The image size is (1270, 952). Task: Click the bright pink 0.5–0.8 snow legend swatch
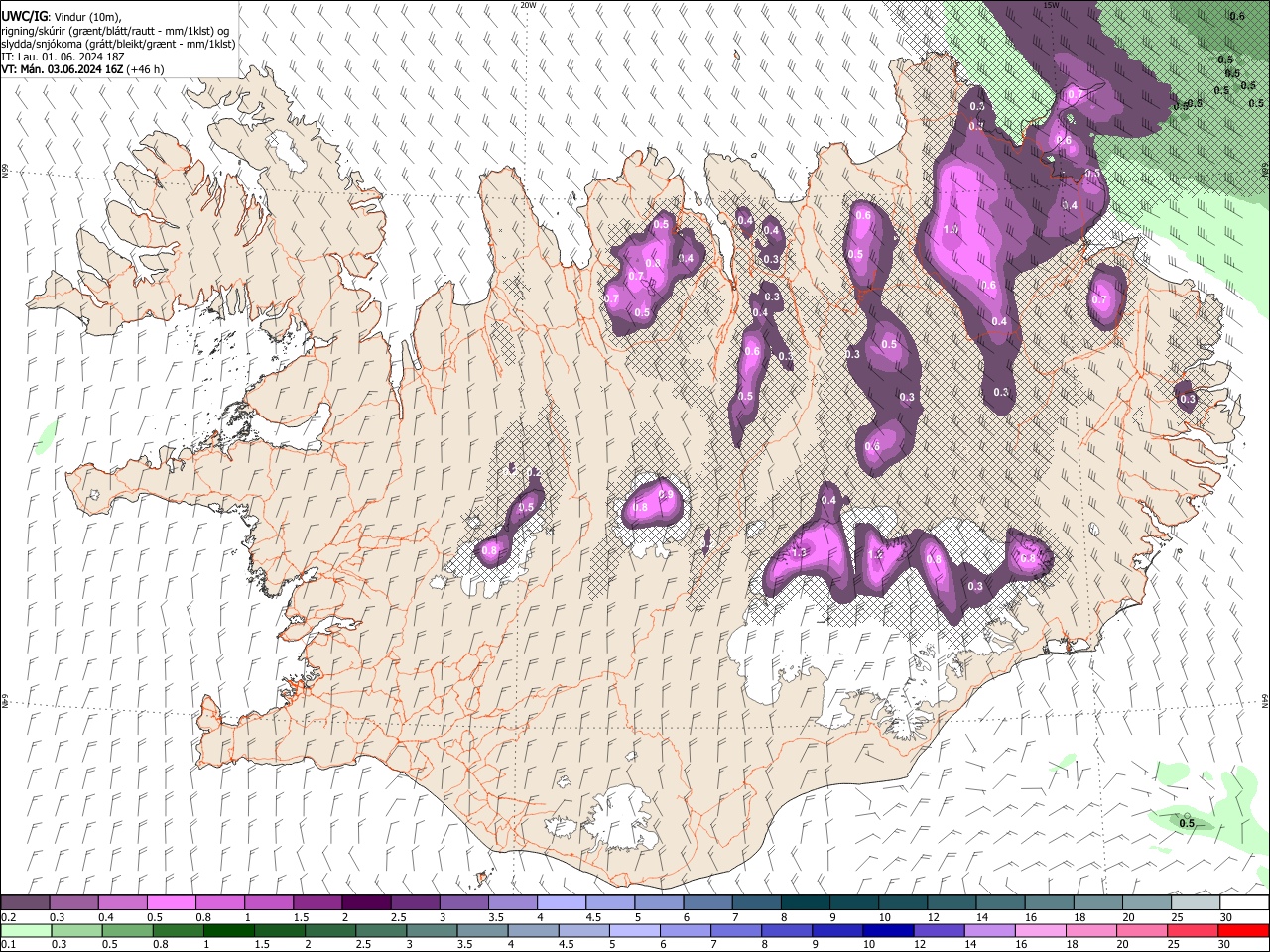coord(172,903)
